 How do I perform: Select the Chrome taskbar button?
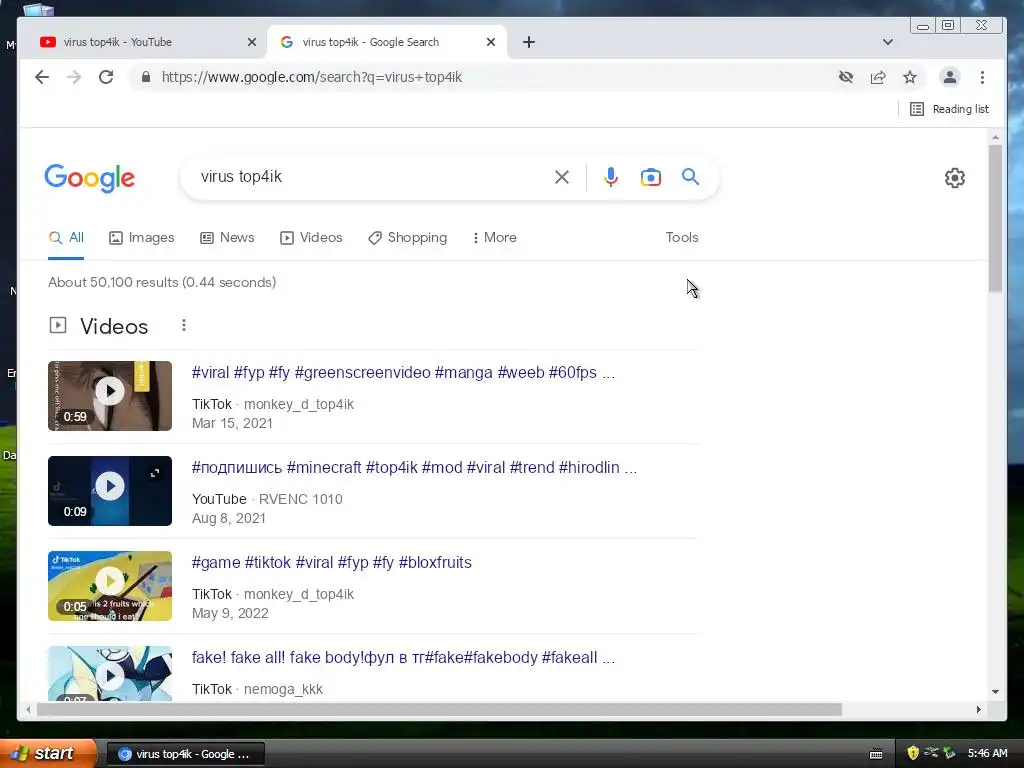[x=185, y=754]
